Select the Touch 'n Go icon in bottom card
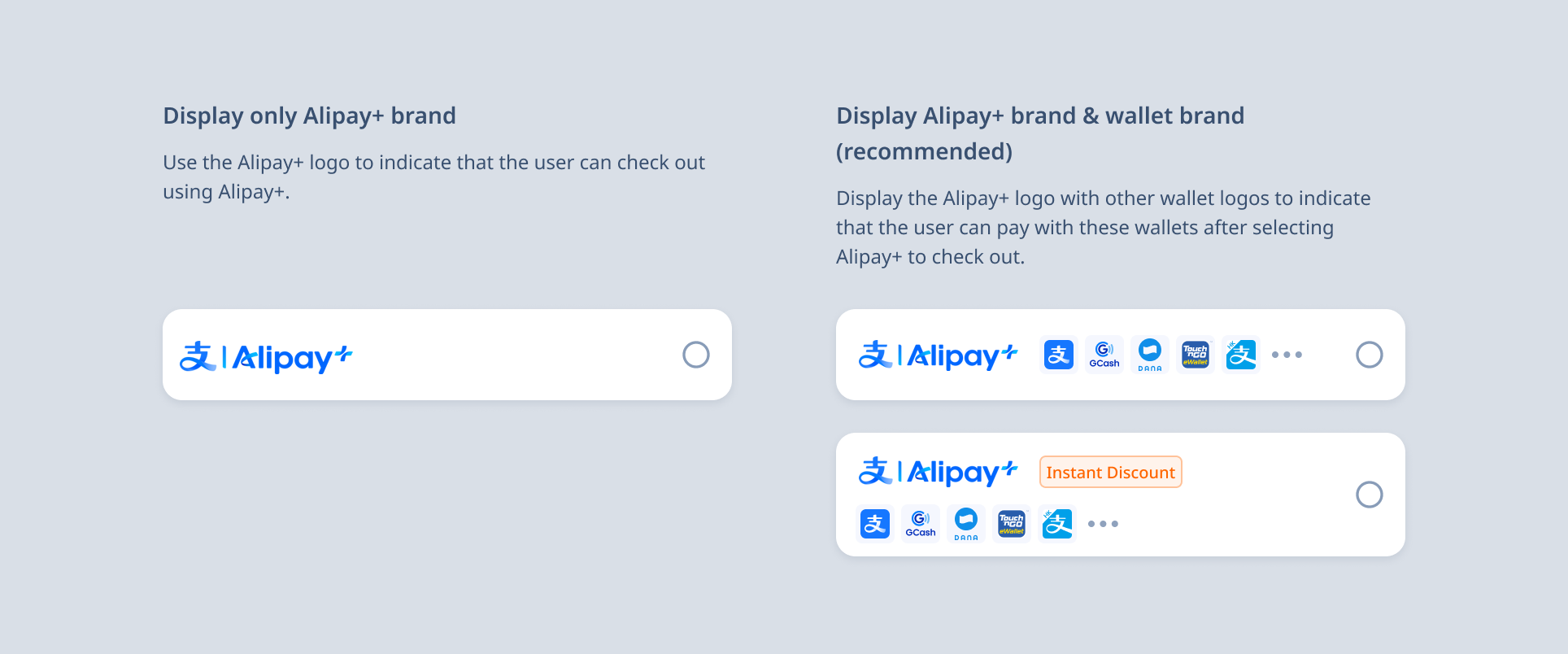 1011,523
